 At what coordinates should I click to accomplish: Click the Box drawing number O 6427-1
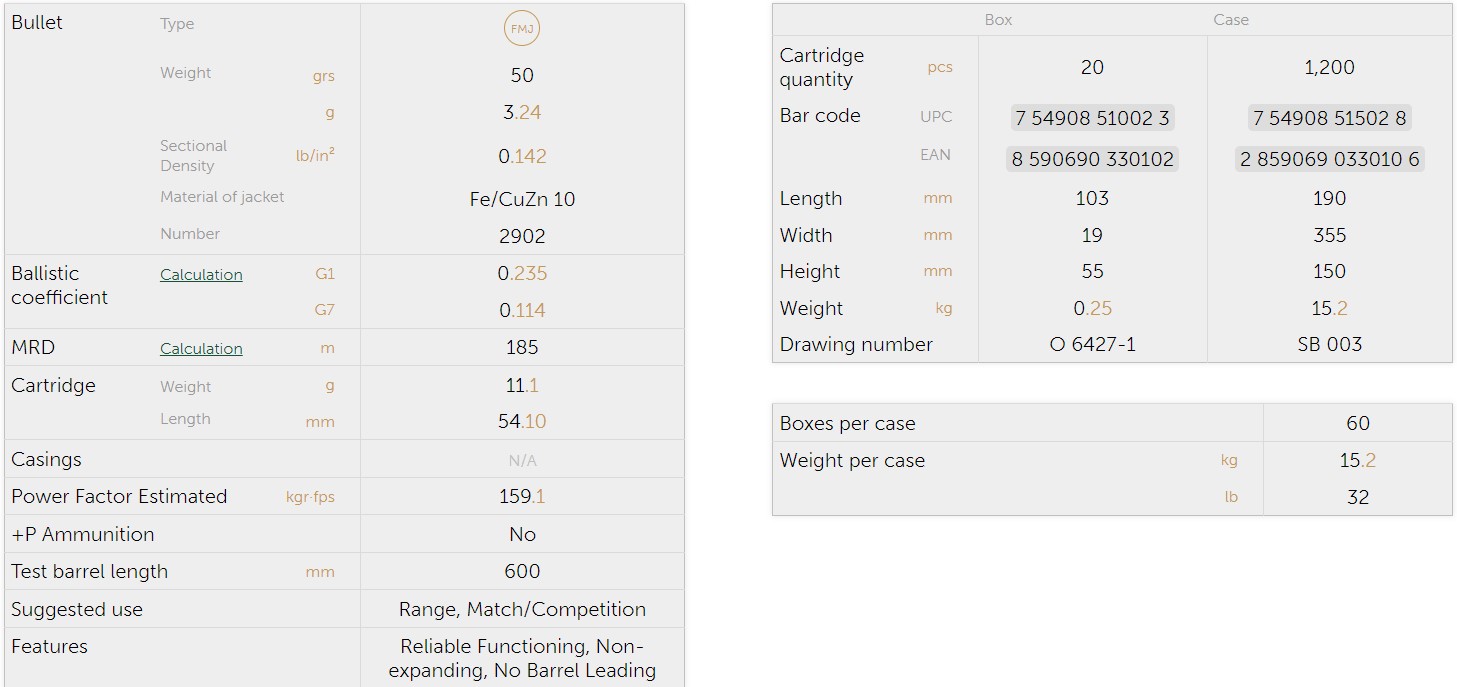(1092, 345)
